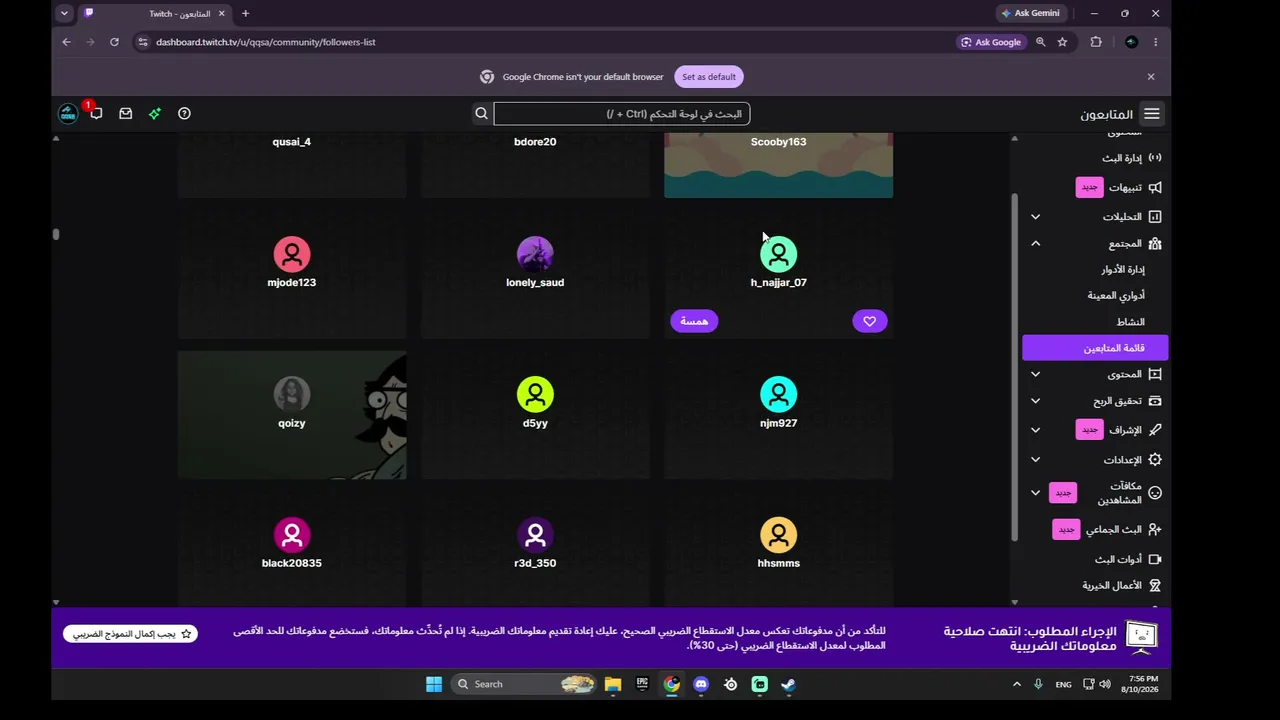Open Chrome extensions puzzle icon
Screen dimensions: 1280x720
point(1096,42)
